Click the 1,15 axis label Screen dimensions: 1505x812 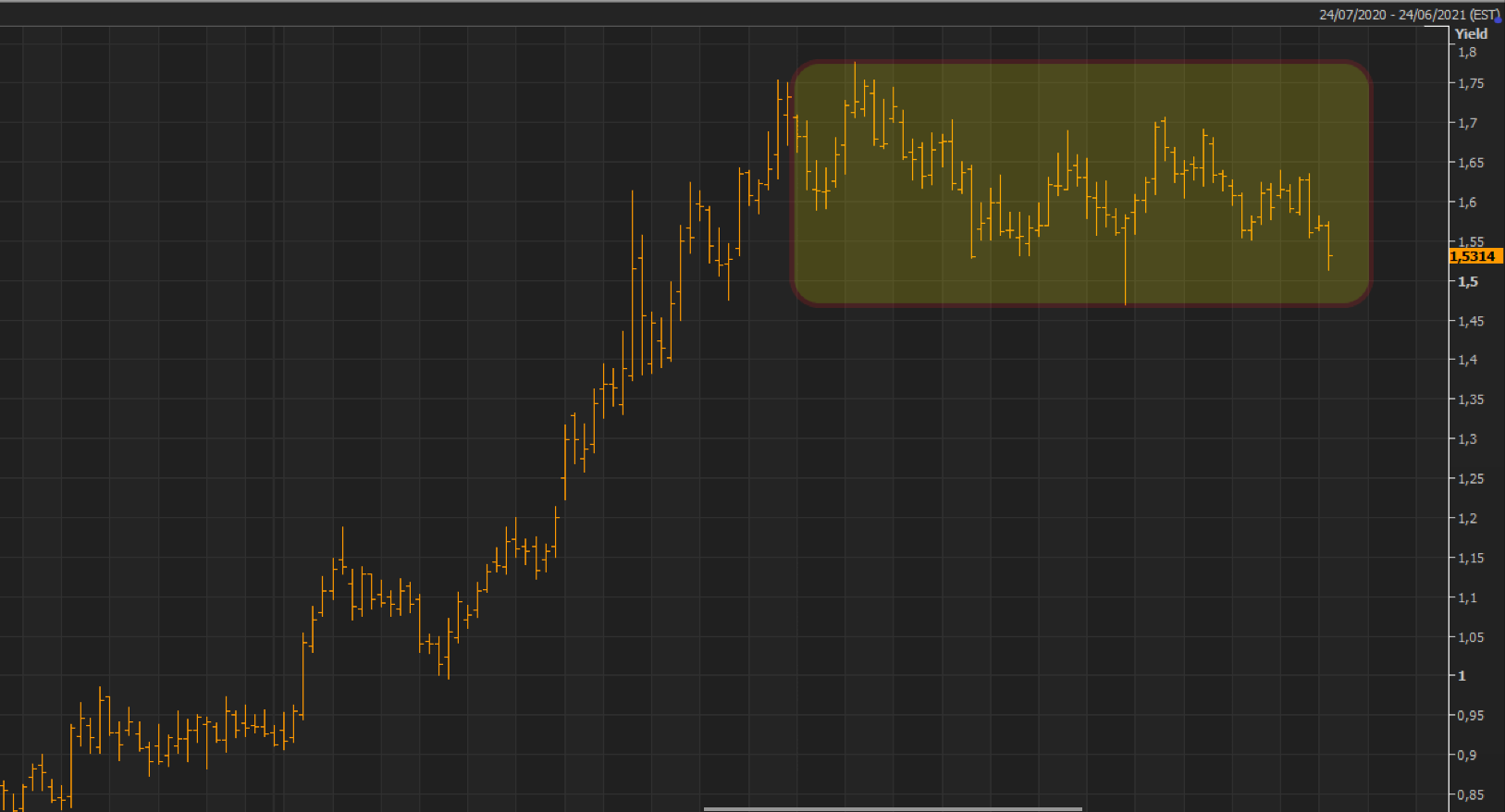tap(1471, 559)
